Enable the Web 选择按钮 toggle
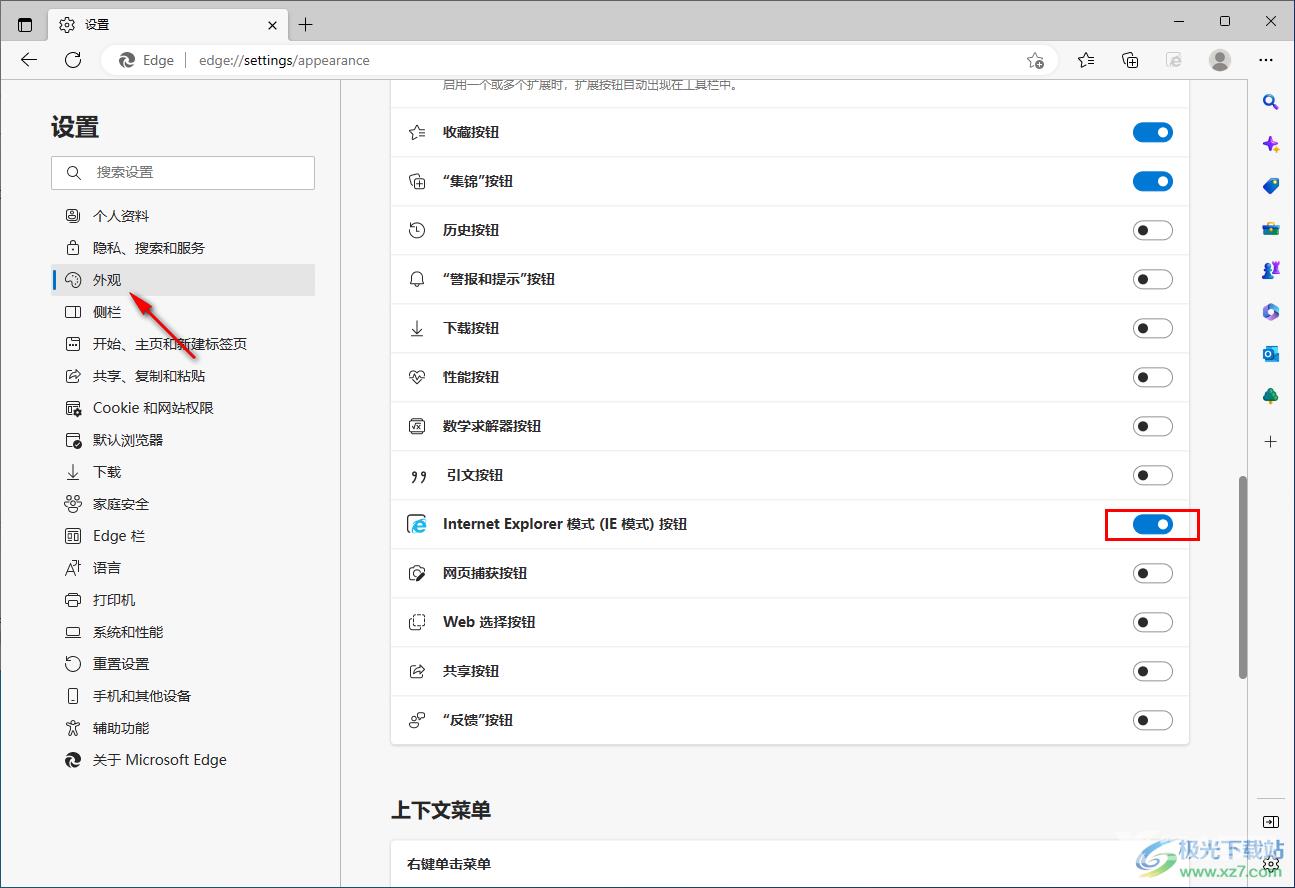 pyautogui.click(x=1152, y=622)
